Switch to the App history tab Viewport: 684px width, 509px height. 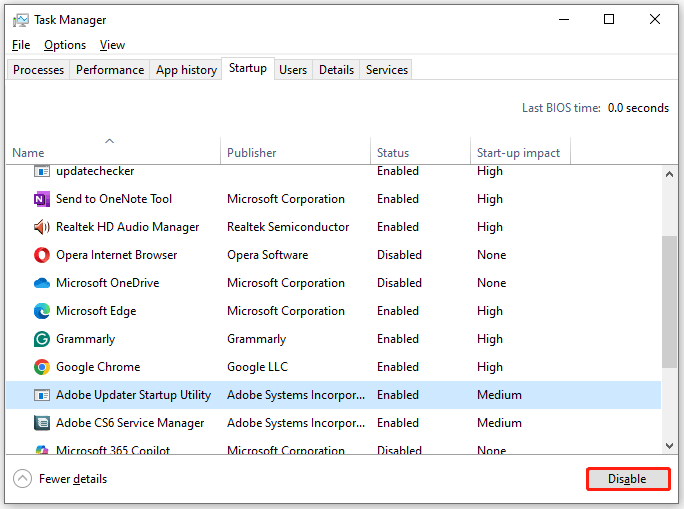(186, 70)
